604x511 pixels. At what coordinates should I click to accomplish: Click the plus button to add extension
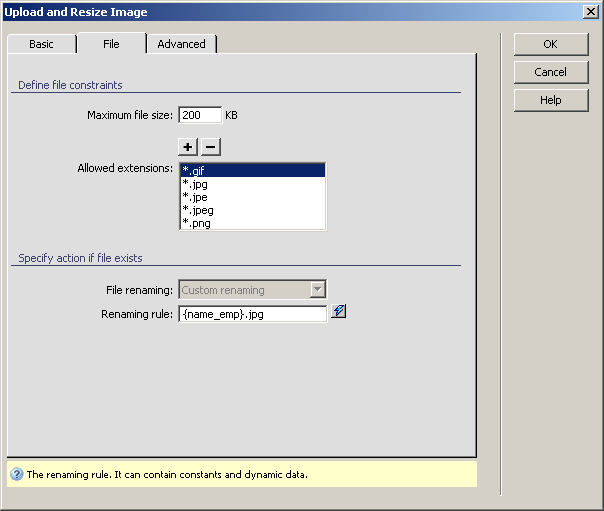(190, 147)
